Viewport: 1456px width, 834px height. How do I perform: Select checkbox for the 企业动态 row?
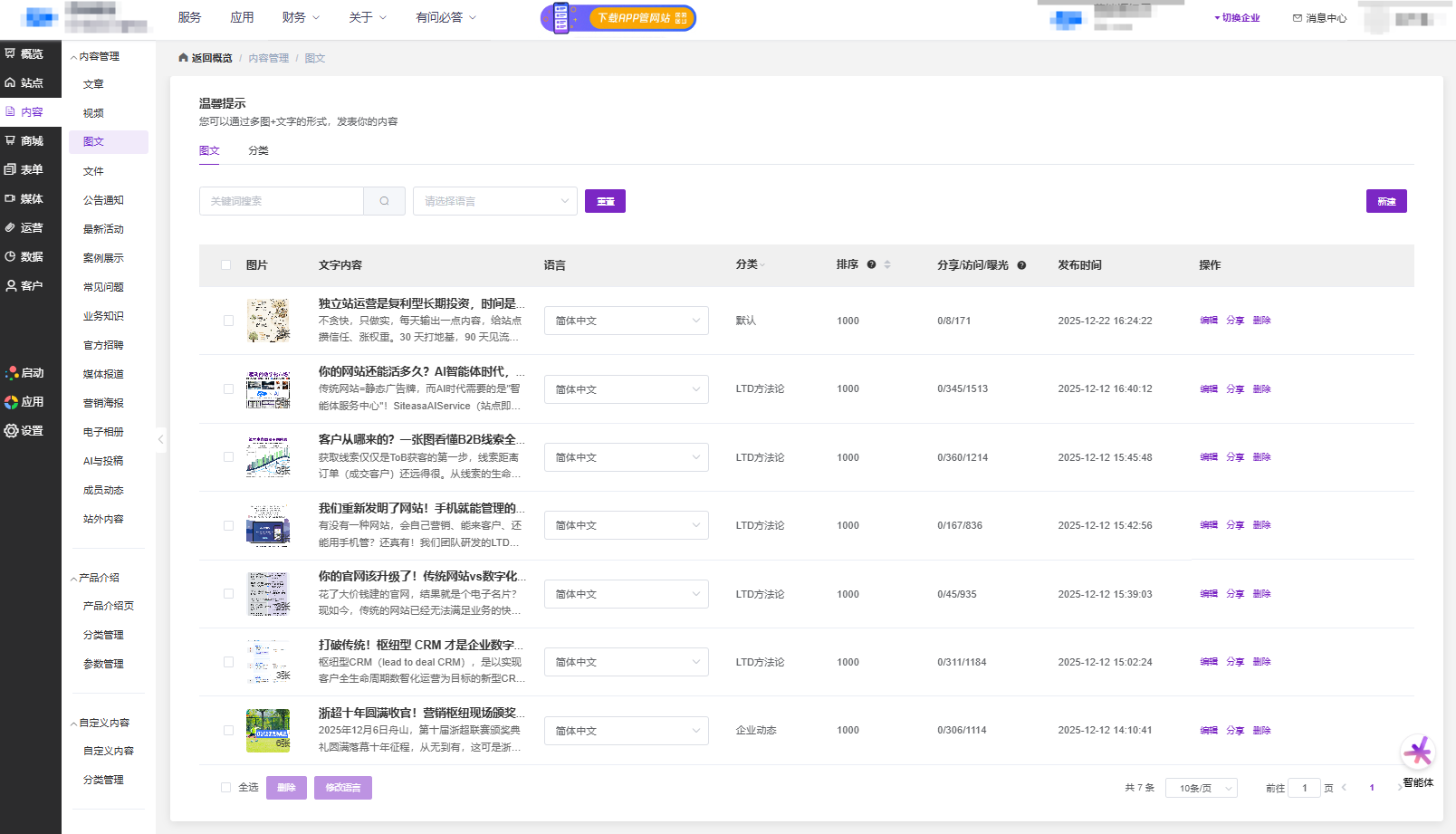click(228, 731)
